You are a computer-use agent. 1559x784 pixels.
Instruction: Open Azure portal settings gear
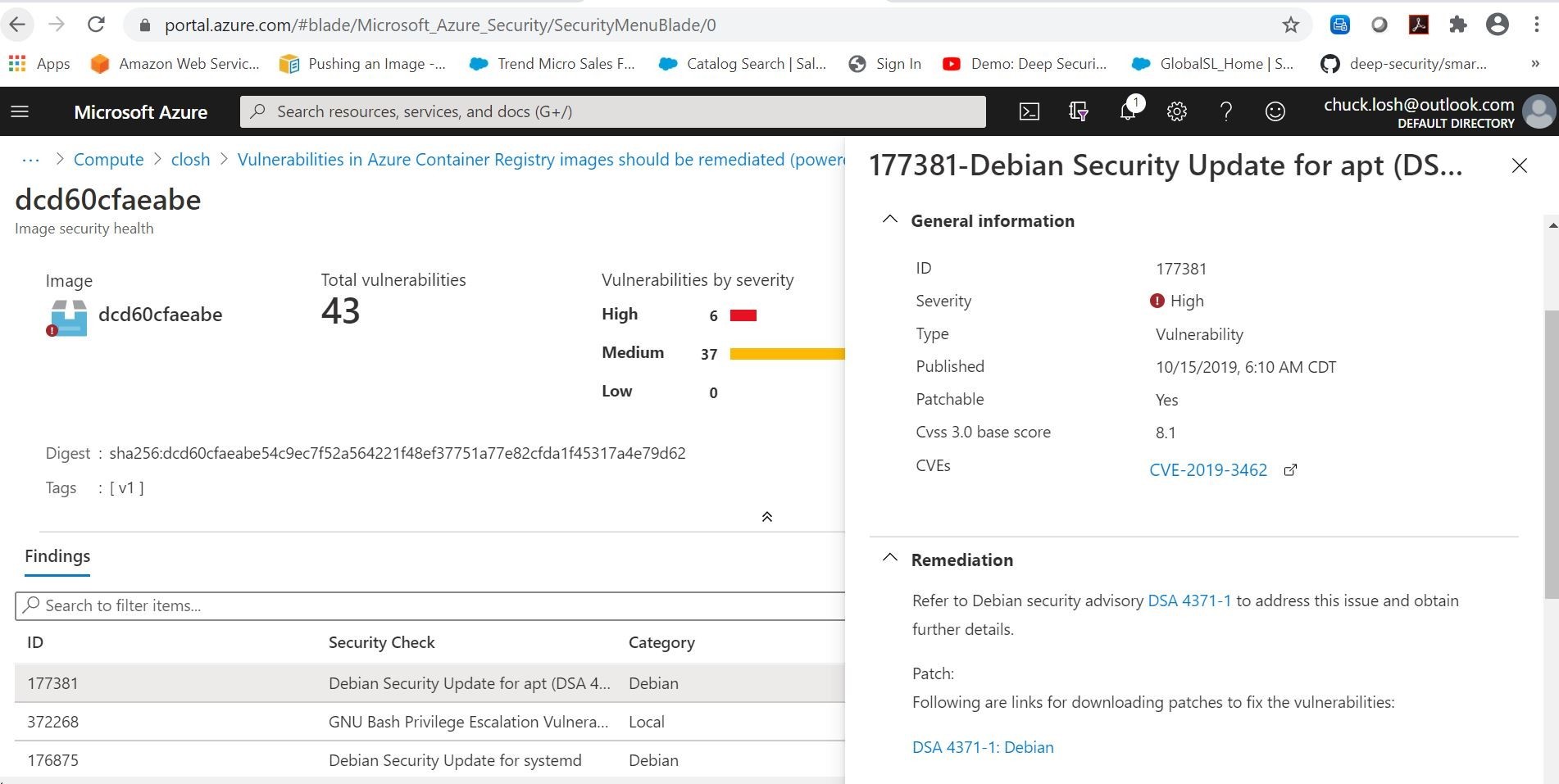[x=1177, y=111]
